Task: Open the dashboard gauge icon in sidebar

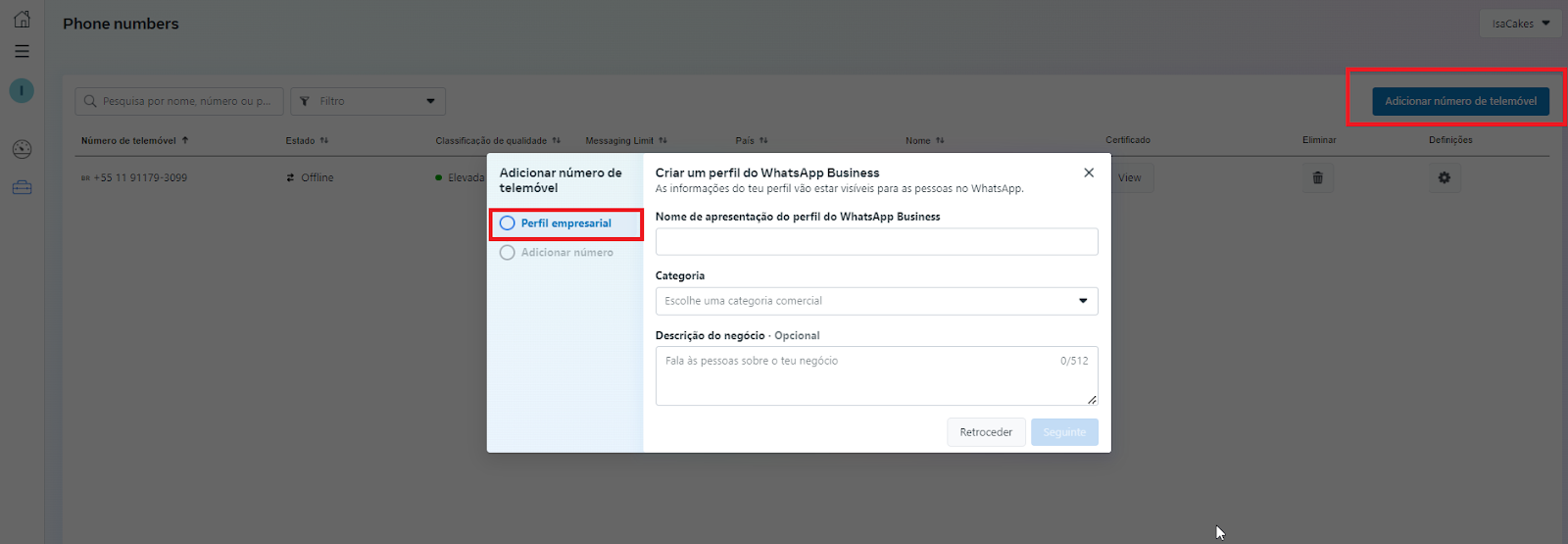Action: coord(22,149)
